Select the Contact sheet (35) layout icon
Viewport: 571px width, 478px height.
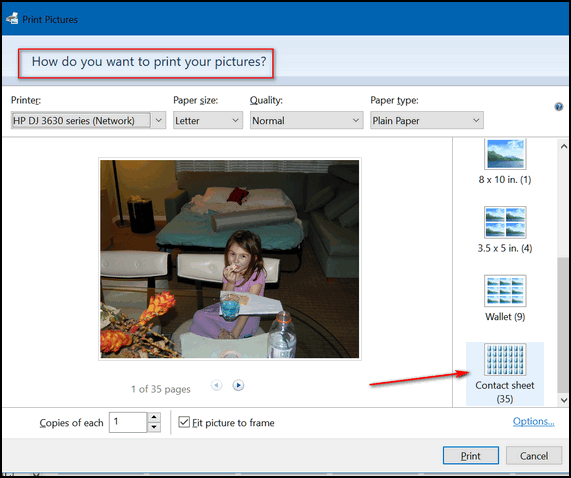pyautogui.click(x=505, y=359)
